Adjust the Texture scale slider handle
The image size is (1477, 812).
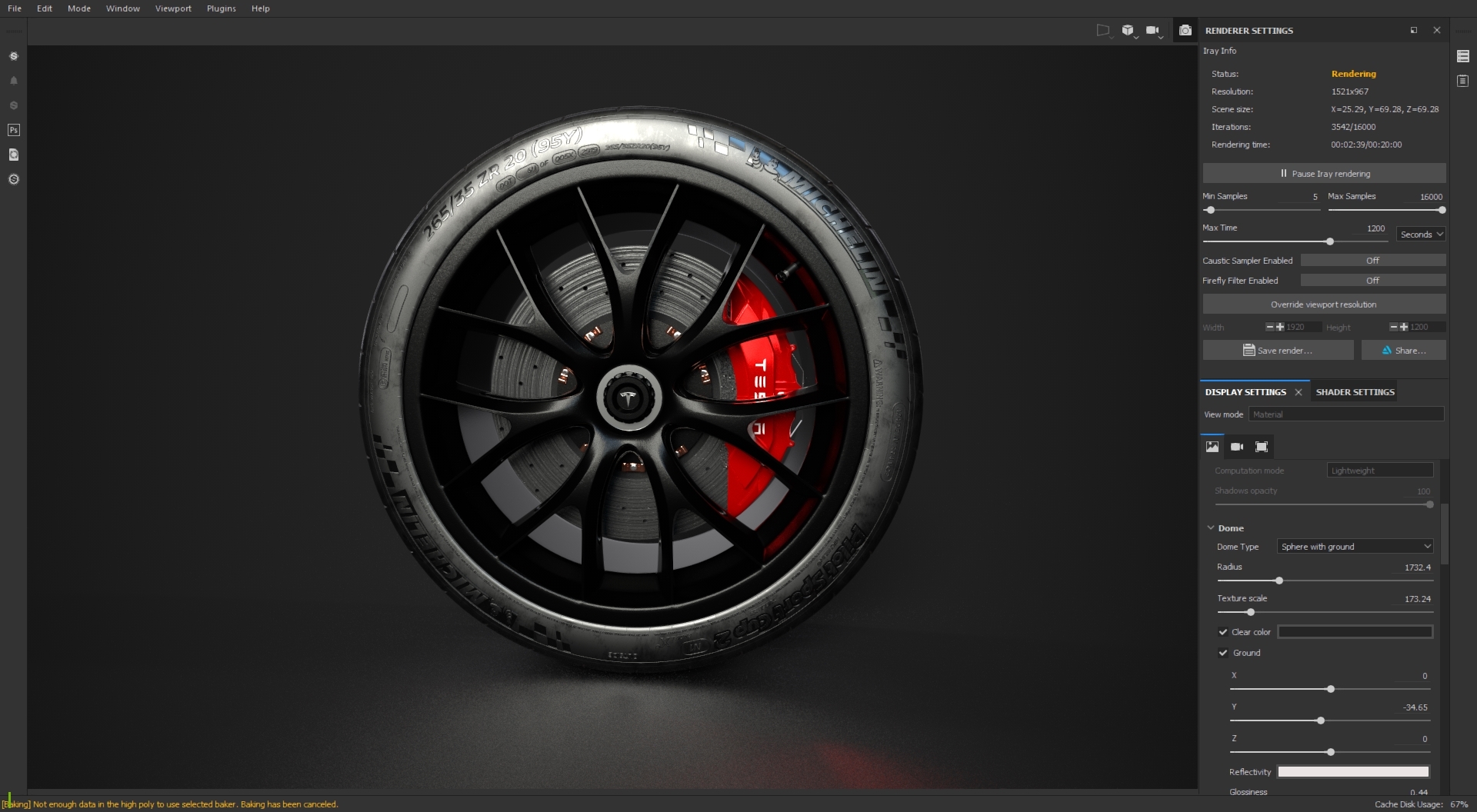click(1251, 612)
